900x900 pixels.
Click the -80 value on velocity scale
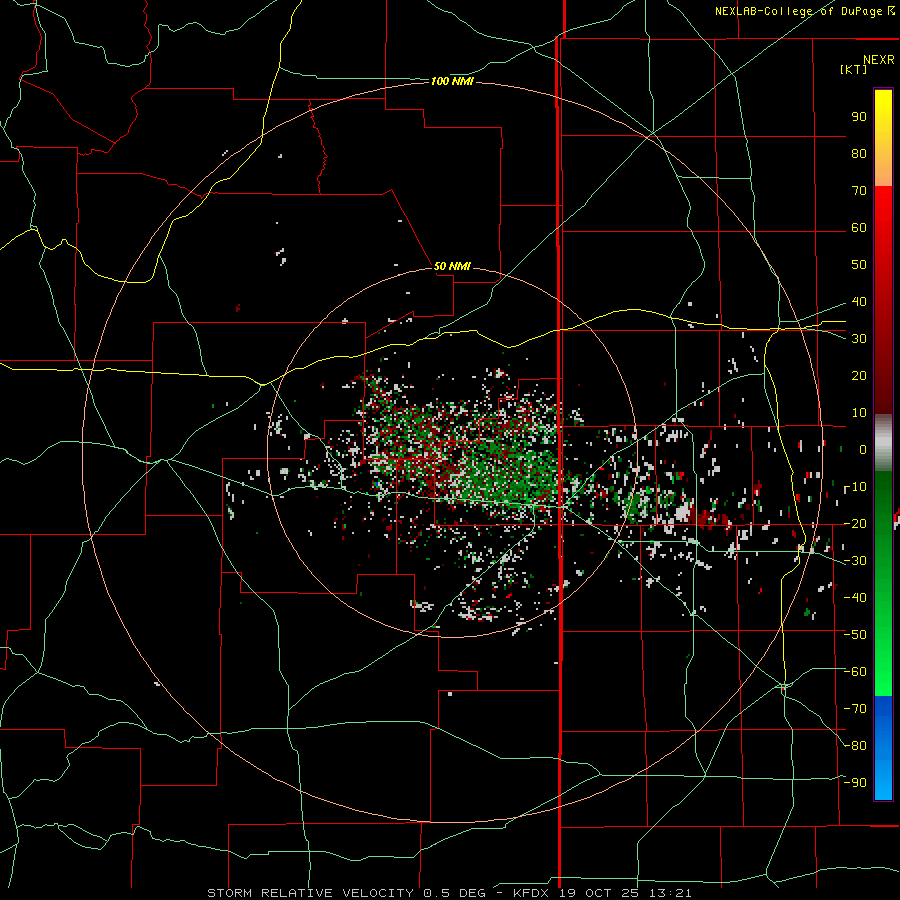pyautogui.click(x=855, y=746)
